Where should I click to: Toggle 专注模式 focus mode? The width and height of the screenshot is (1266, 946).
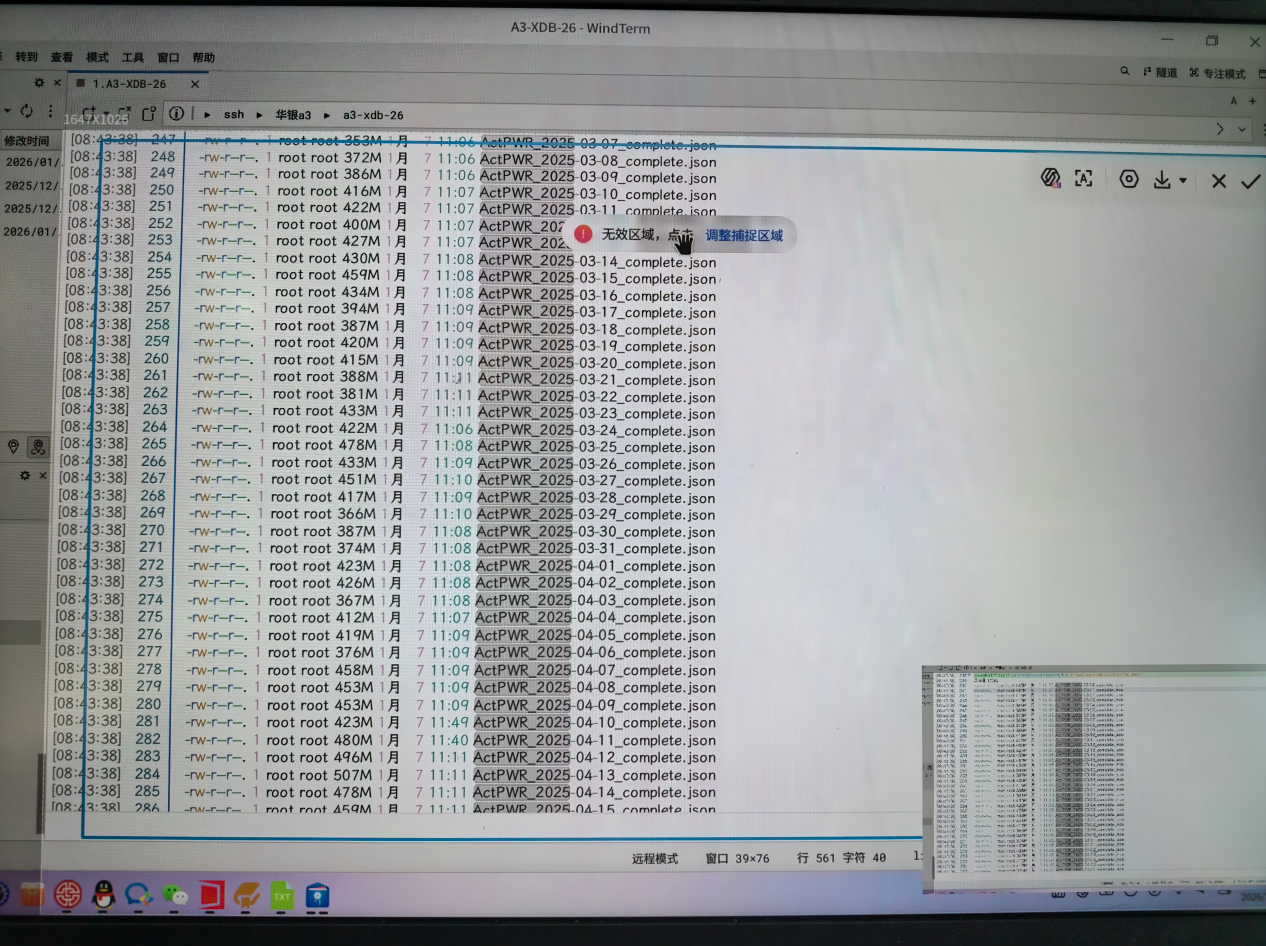pyautogui.click(x=1217, y=73)
